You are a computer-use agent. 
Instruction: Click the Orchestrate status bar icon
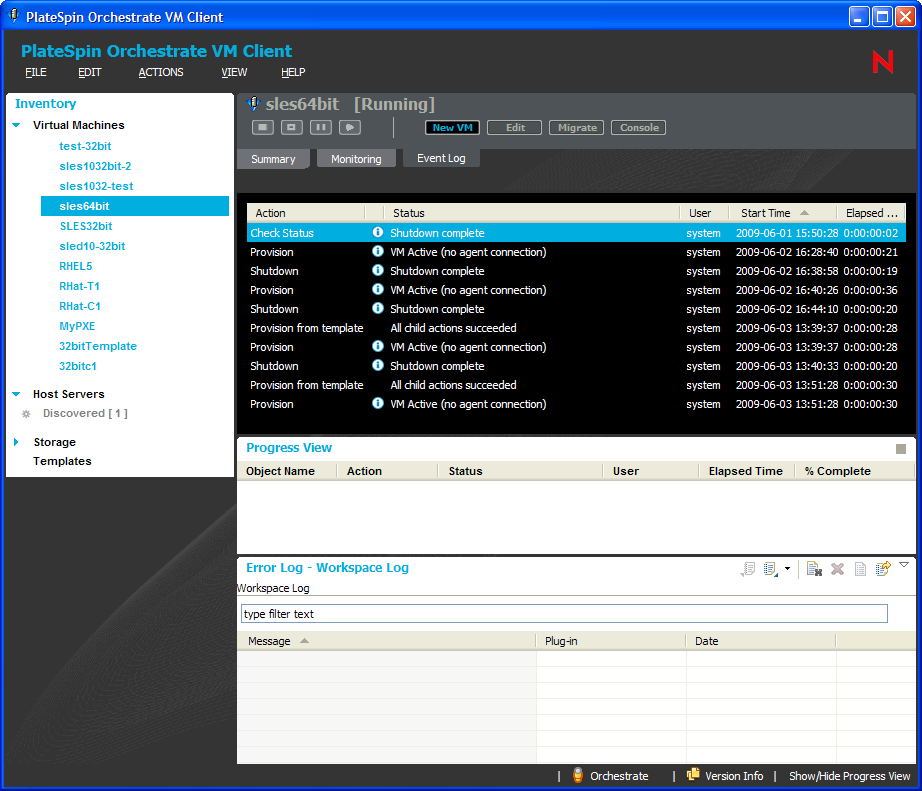[578, 776]
